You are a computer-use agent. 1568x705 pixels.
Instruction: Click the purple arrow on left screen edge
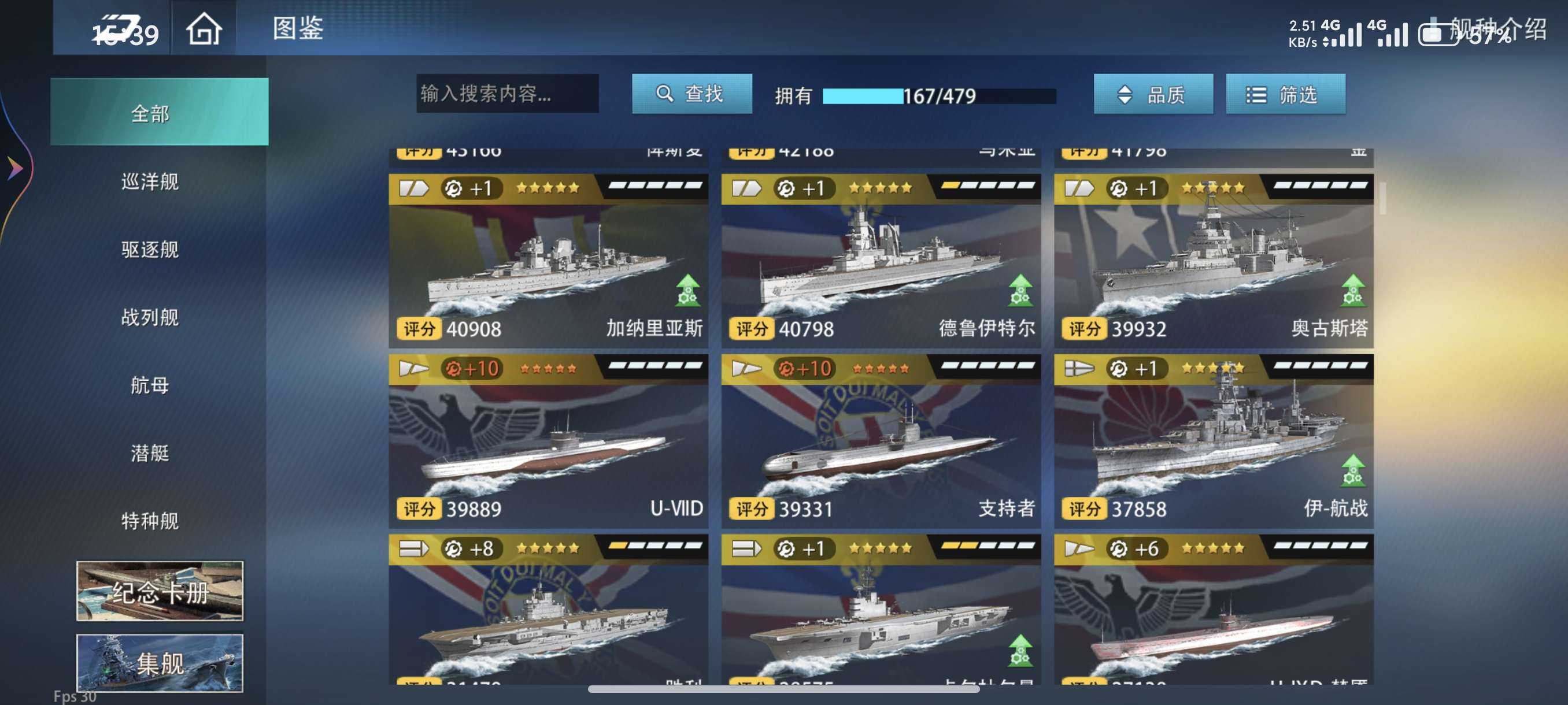pyautogui.click(x=14, y=168)
